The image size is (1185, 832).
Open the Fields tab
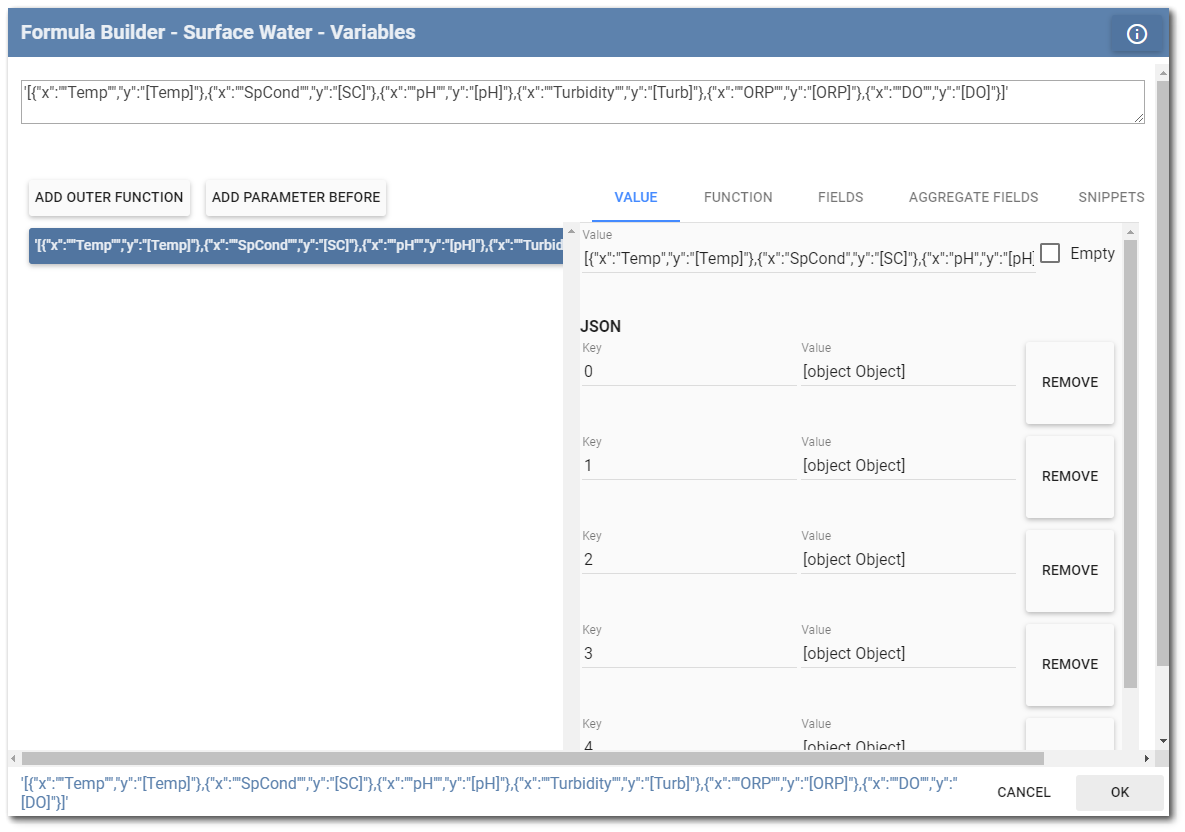click(x=840, y=197)
